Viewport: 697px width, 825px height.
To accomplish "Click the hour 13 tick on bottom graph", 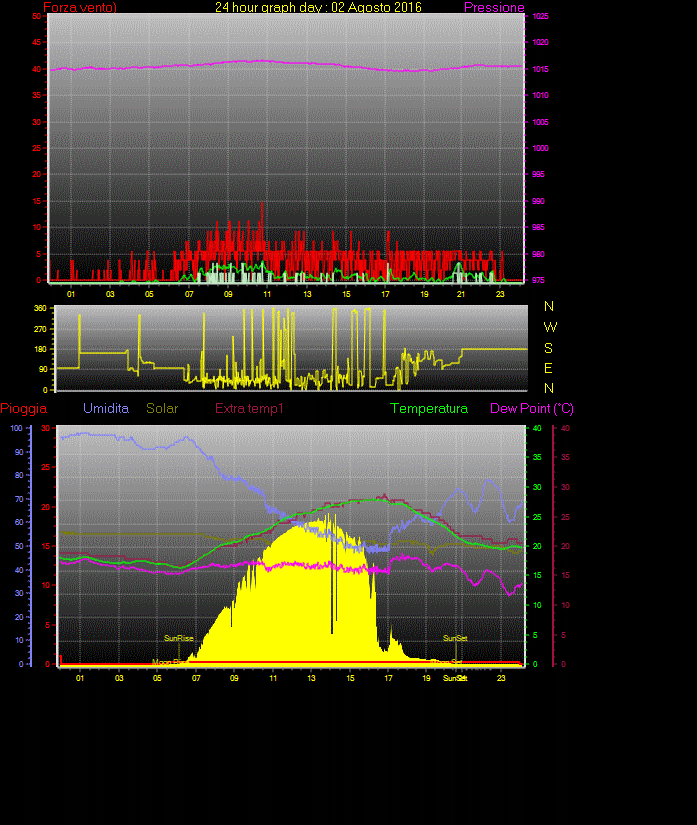I will pos(311,678).
